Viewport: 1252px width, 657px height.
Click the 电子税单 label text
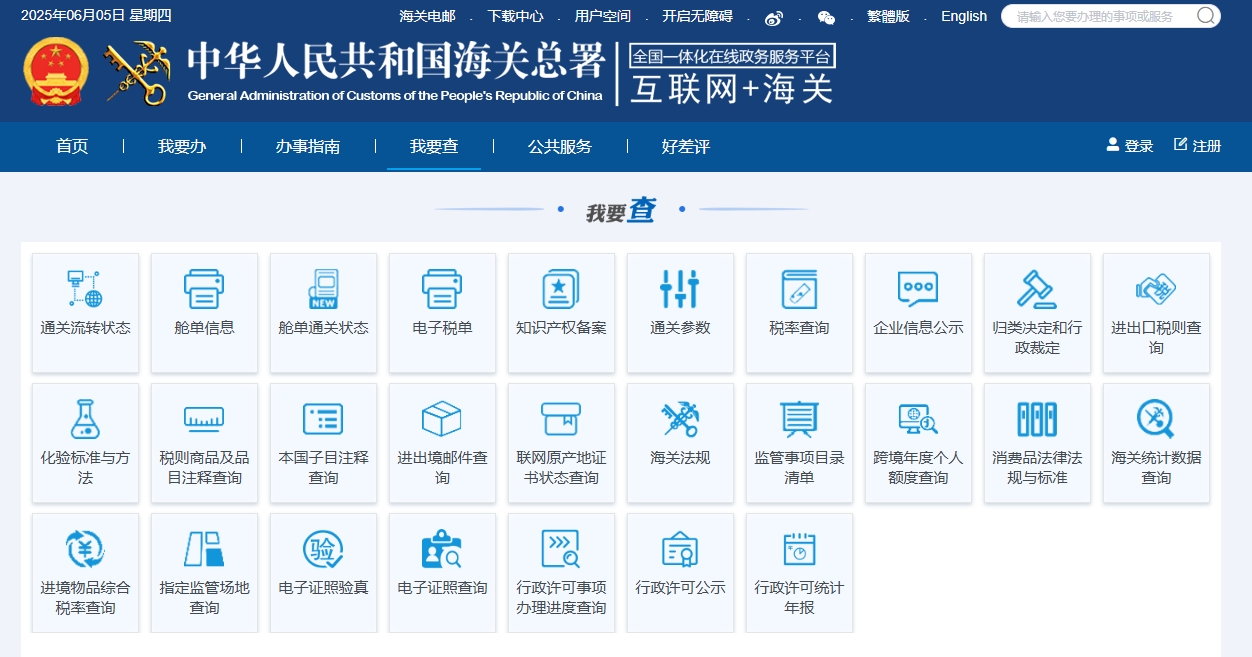pos(442,328)
